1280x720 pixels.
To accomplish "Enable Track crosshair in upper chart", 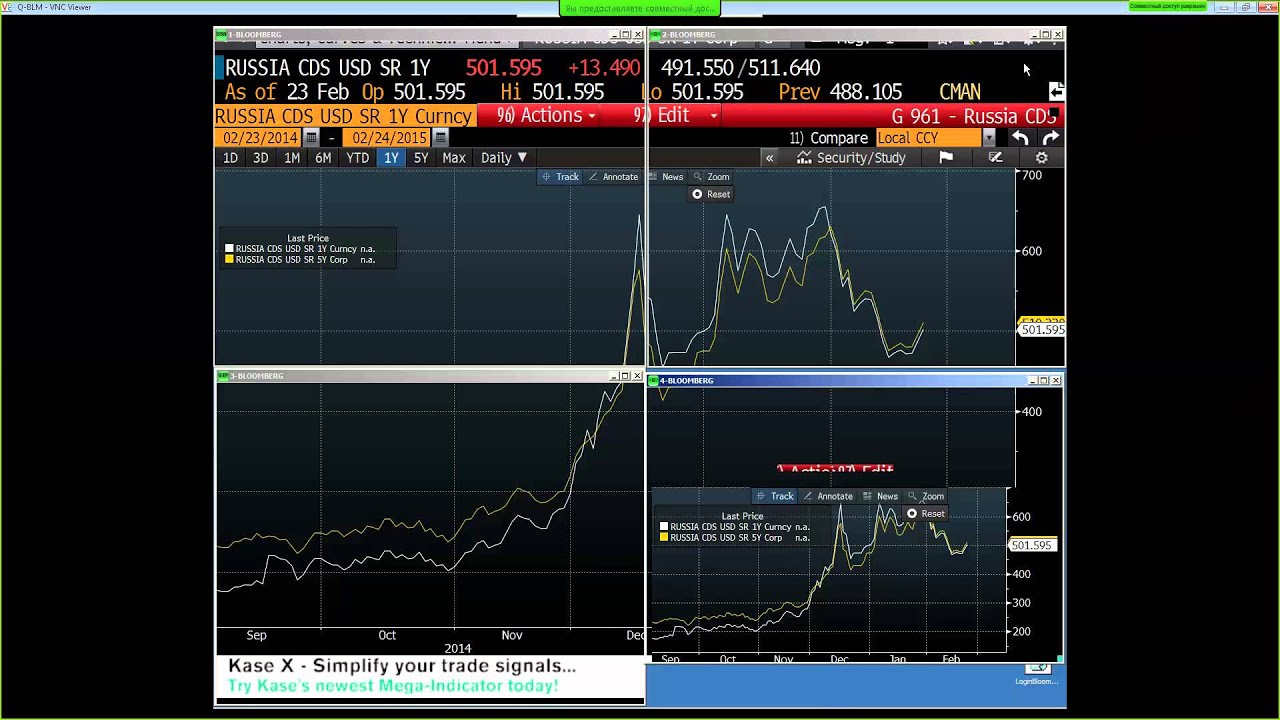I will point(560,177).
